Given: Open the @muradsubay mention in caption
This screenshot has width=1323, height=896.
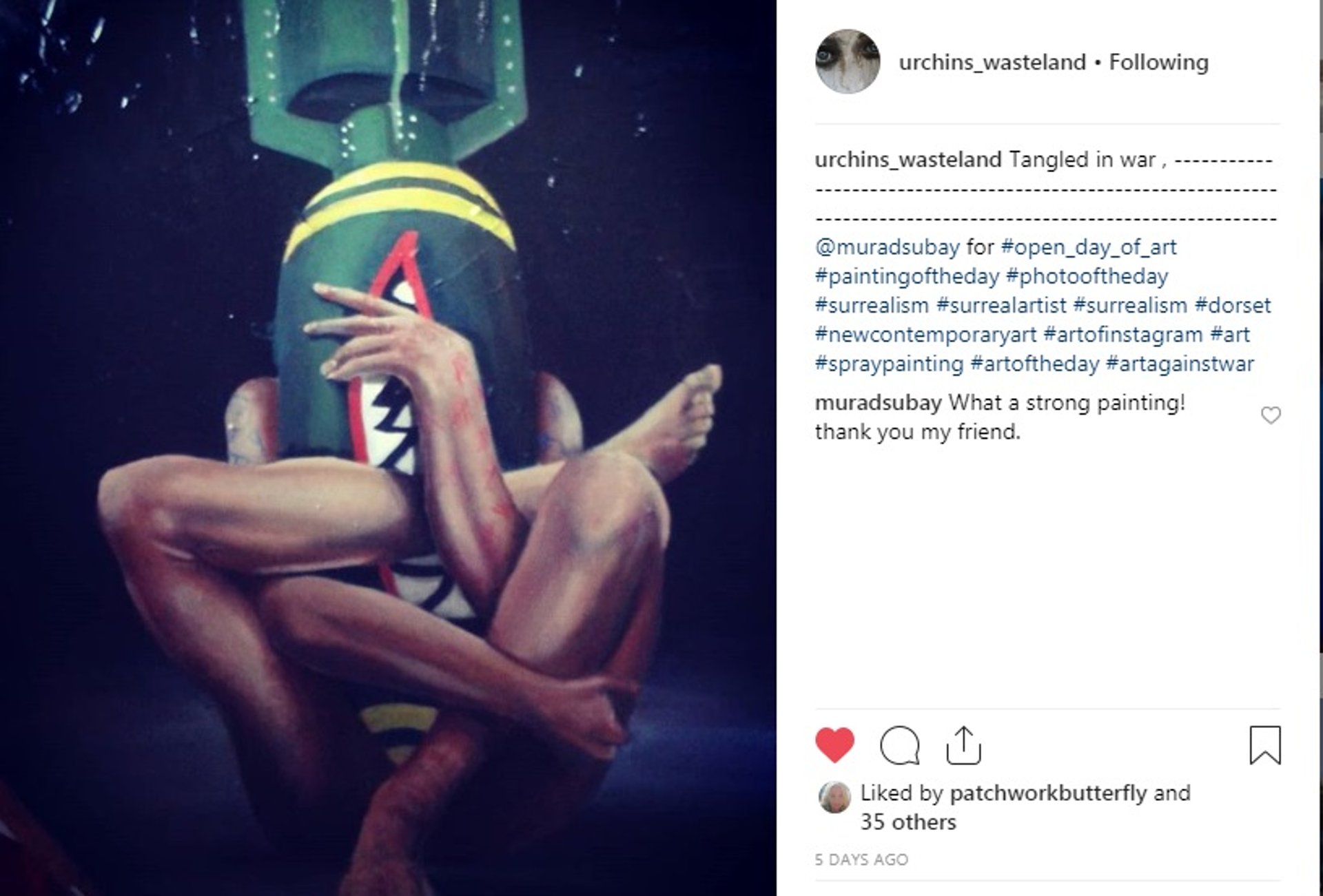Looking at the screenshot, I should pyautogui.click(x=888, y=247).
